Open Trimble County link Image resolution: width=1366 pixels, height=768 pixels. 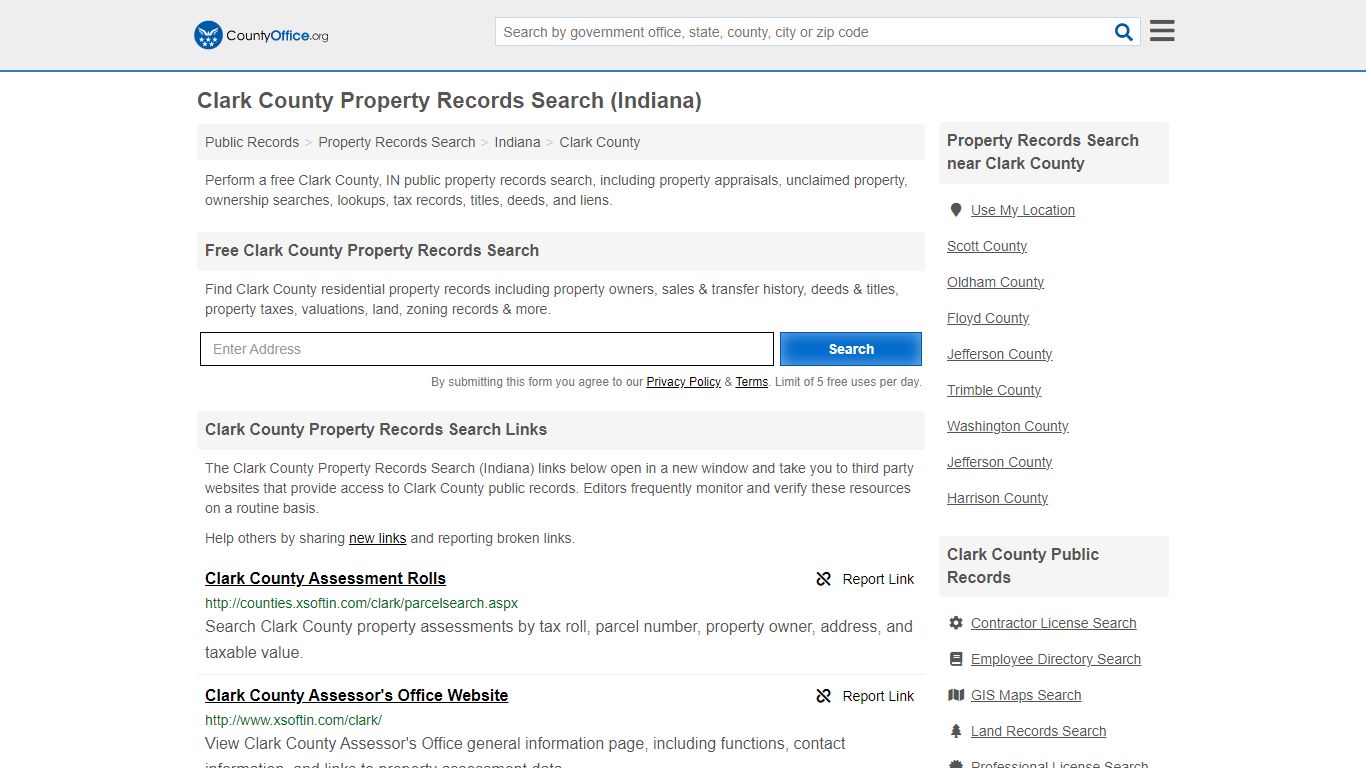994,390
